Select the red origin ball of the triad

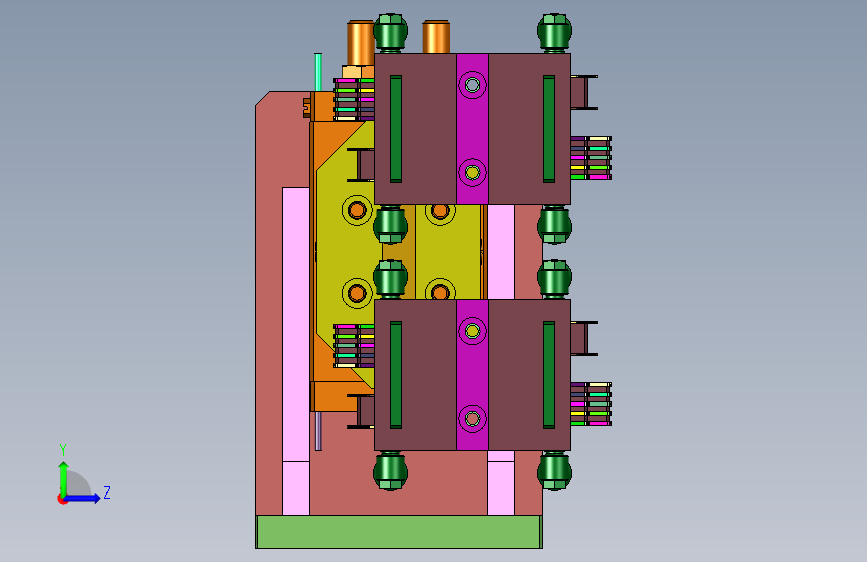point(62,499)
